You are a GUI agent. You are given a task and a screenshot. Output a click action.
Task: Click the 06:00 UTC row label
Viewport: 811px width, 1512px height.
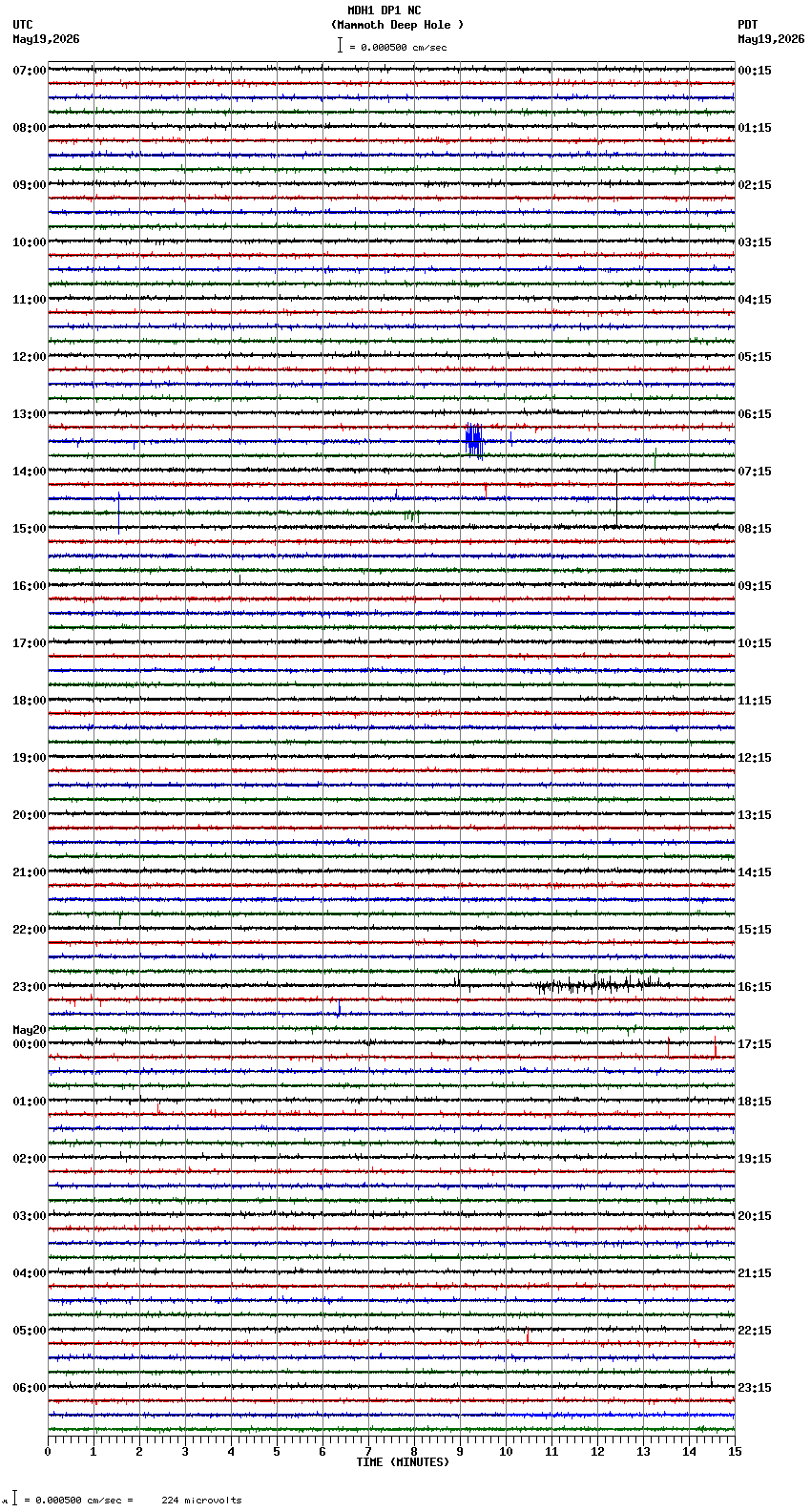click(30, 1388)
